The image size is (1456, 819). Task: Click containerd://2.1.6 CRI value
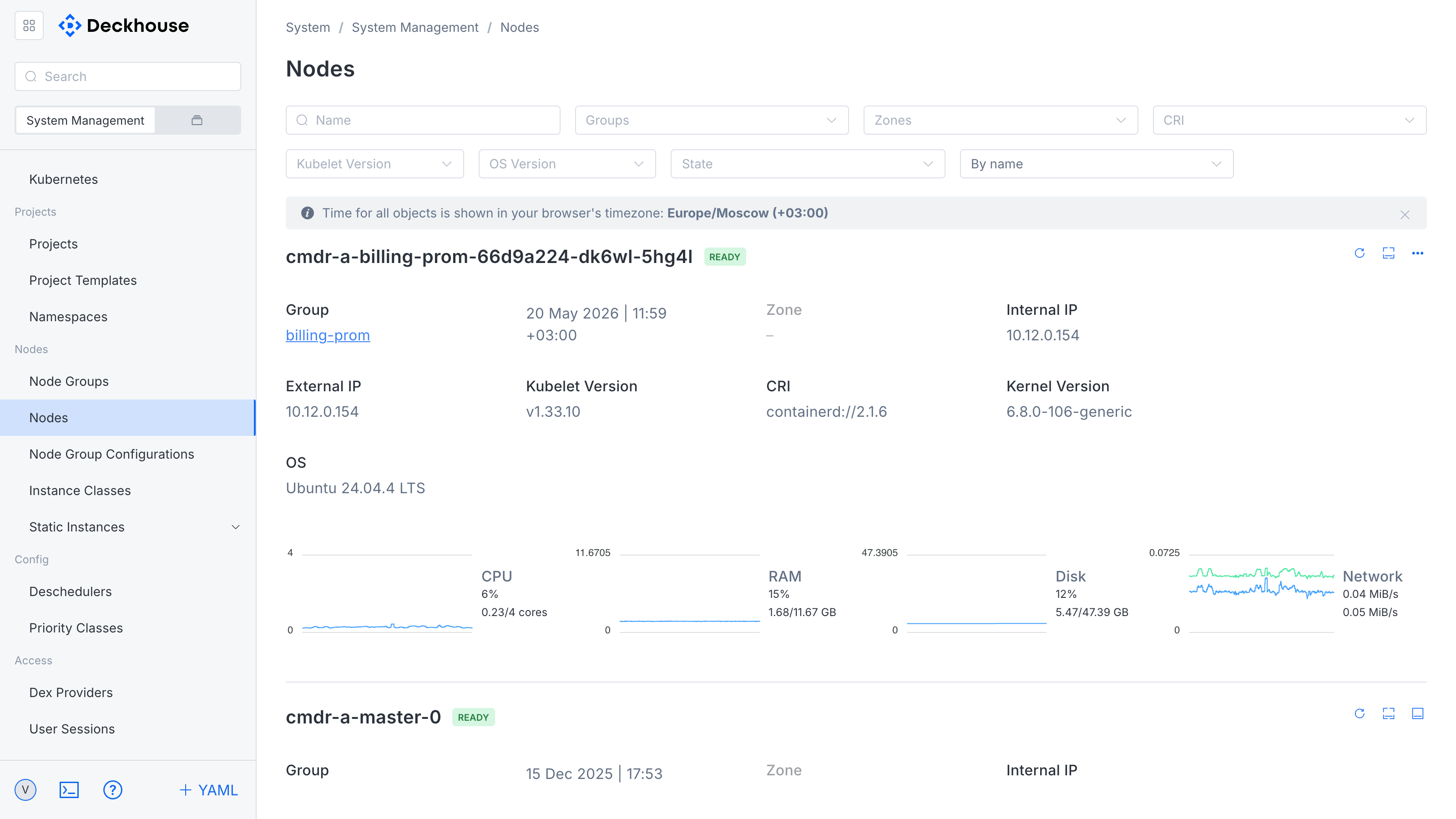[x=826, y=411]
